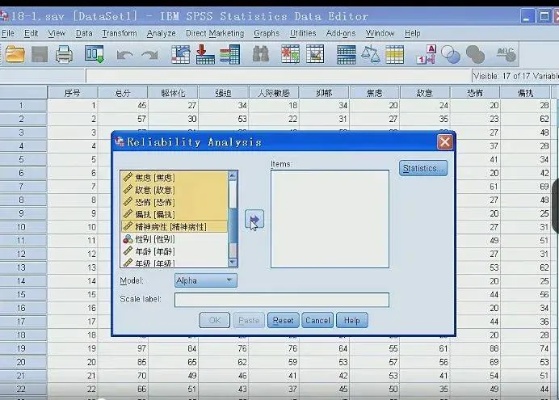The width and height of the screenshot is (559, 400).
Task: Select 精神病性 in the variable list
Action: point(174,227)
